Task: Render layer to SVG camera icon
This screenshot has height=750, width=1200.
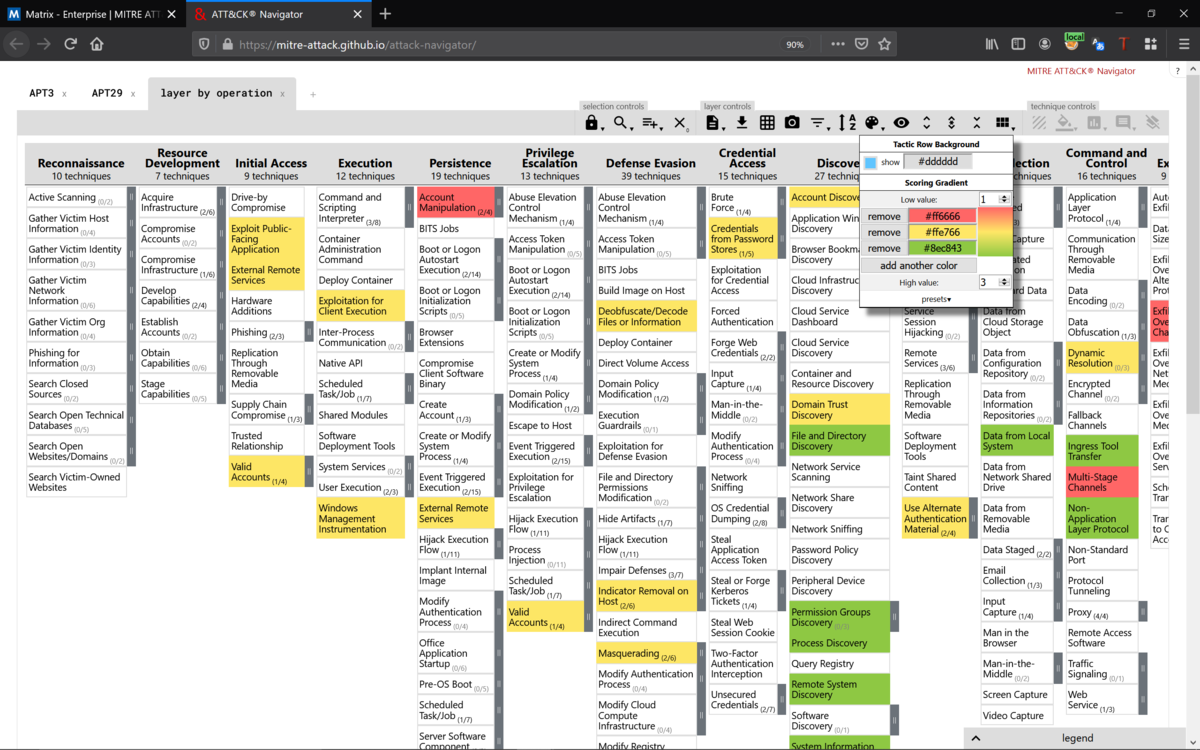Action: point(792,123)
